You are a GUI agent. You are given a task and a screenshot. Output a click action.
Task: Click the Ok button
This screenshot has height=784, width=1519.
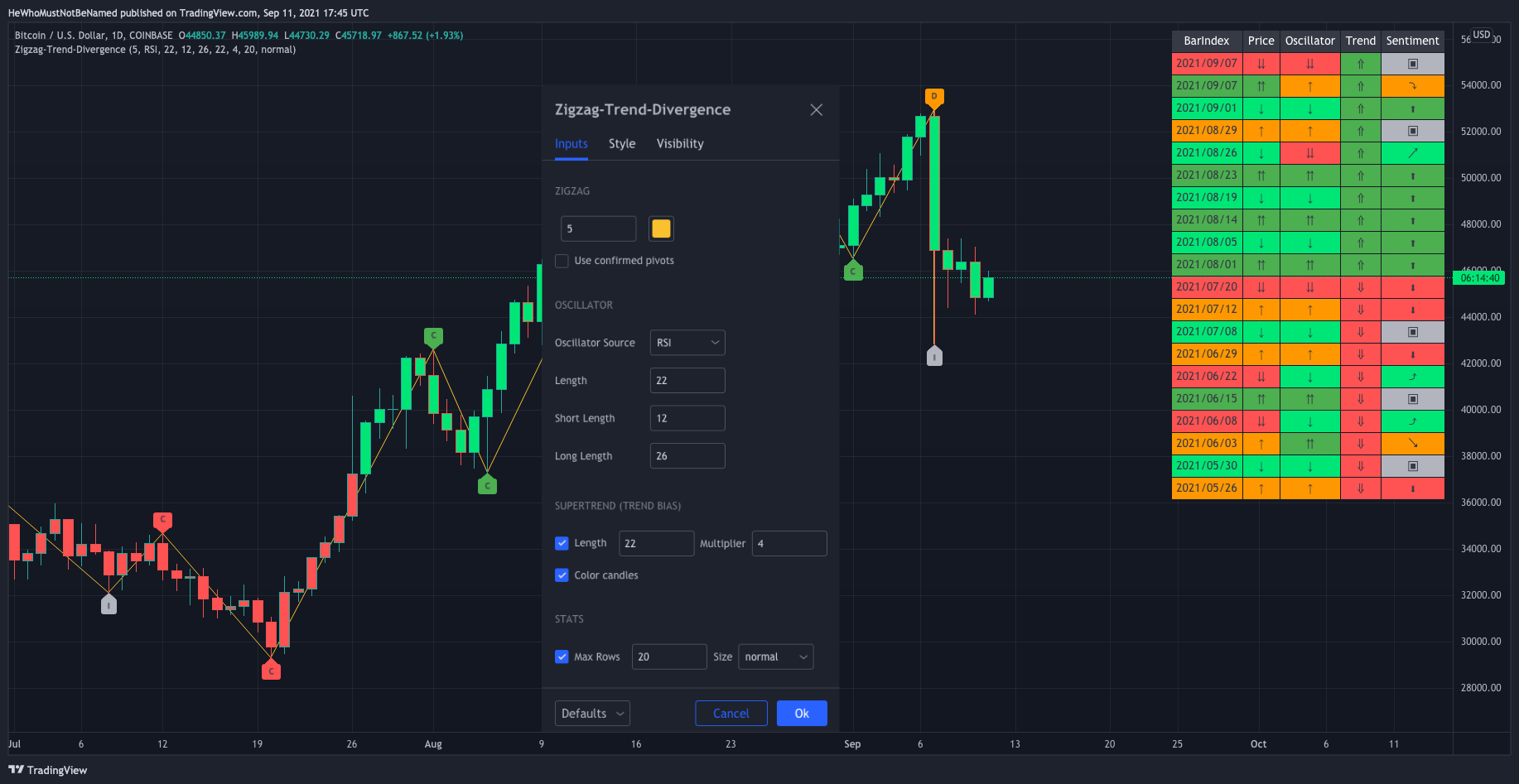click(802, 714)
